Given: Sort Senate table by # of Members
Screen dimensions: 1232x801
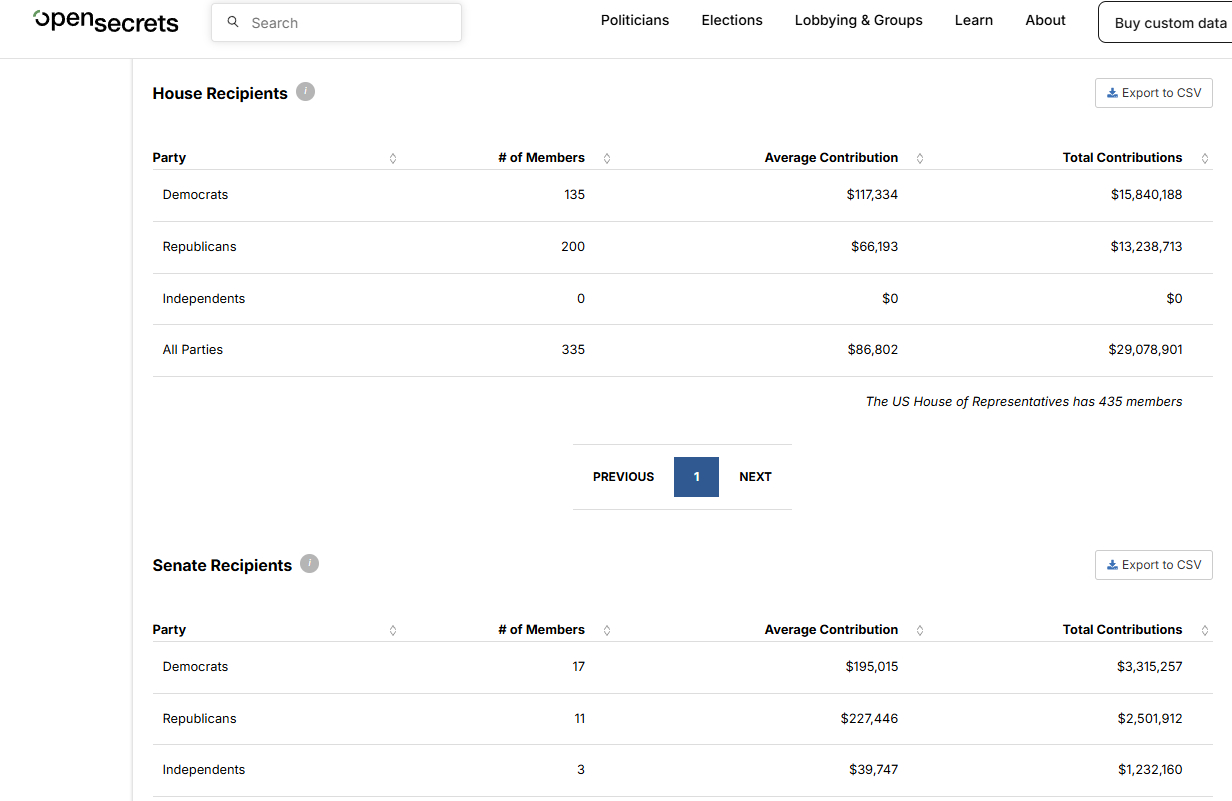Looking at the screenshot, I should pyautogui.click(x=607, y=630).
